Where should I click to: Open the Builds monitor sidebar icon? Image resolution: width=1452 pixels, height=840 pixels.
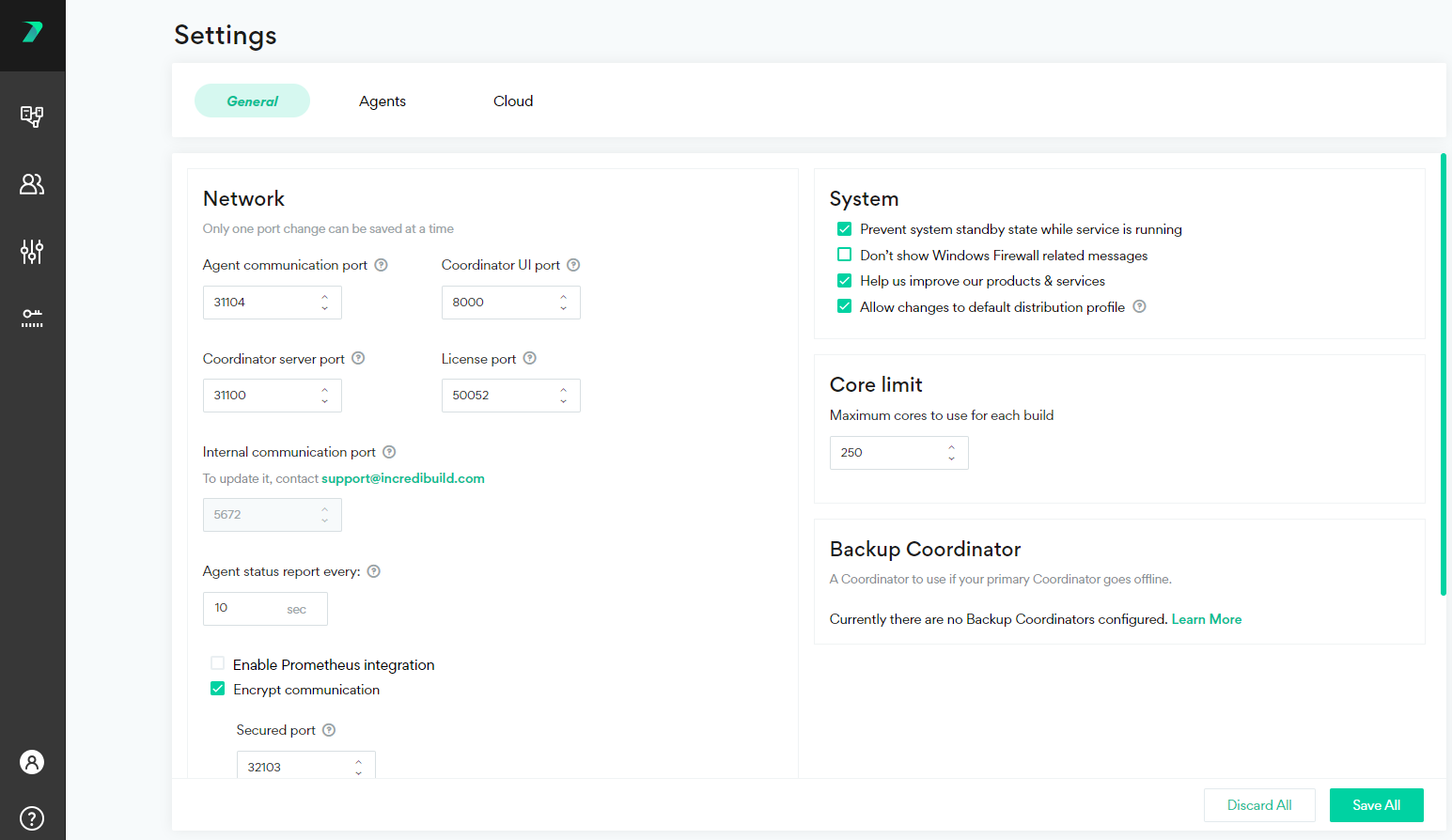(x=32, y=117)
